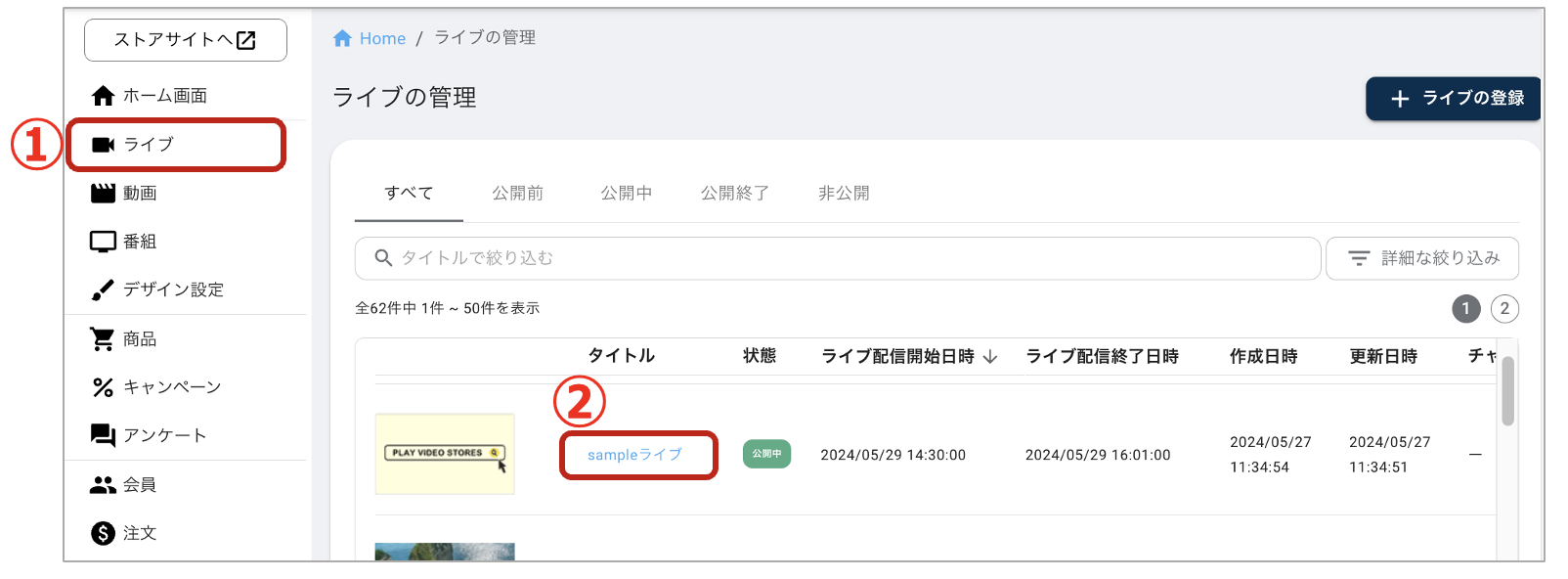Switch to the すべて tab
1568x579 pixels.
pyautogui.click(x=409, y=194)
